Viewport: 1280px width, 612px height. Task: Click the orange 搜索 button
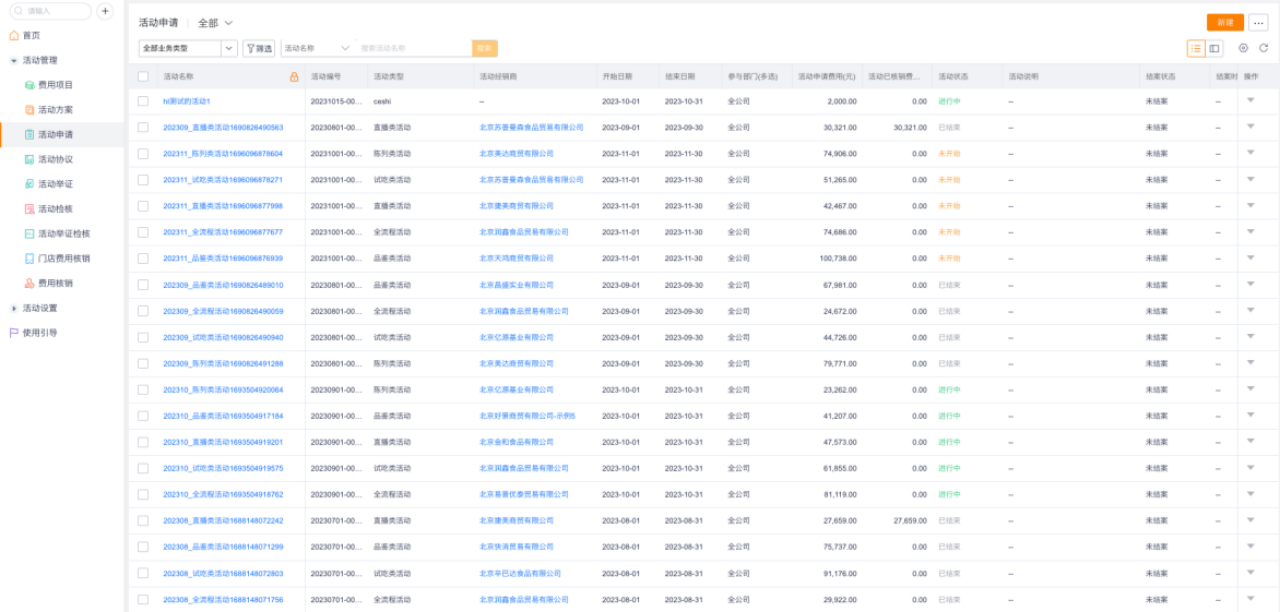click(x=485, y=48)
